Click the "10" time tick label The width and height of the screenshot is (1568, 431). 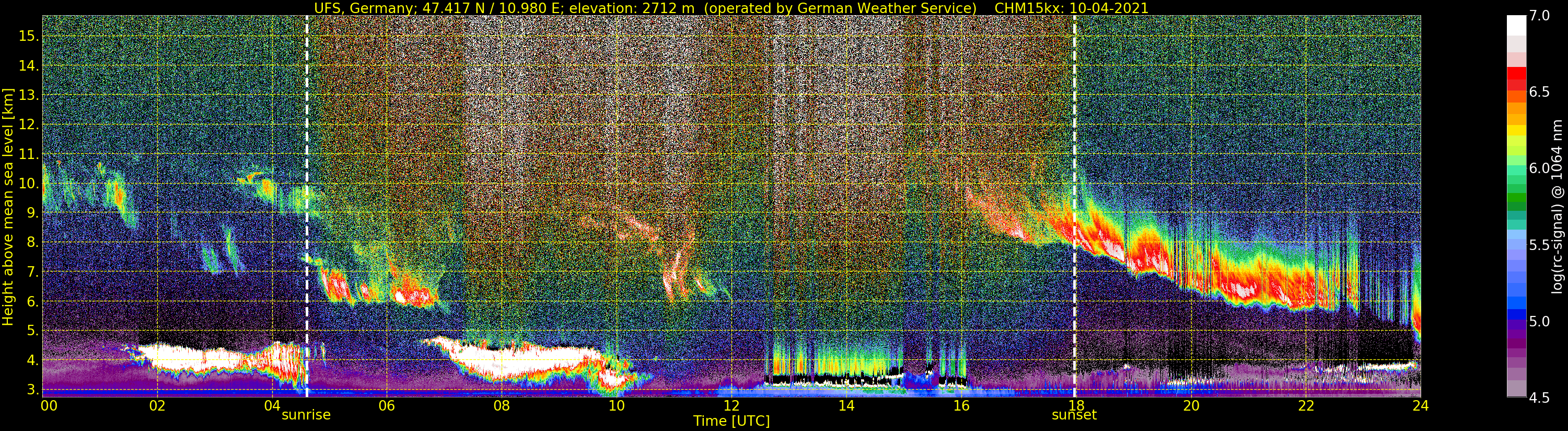pyautogui.click(x=617, y=405)
